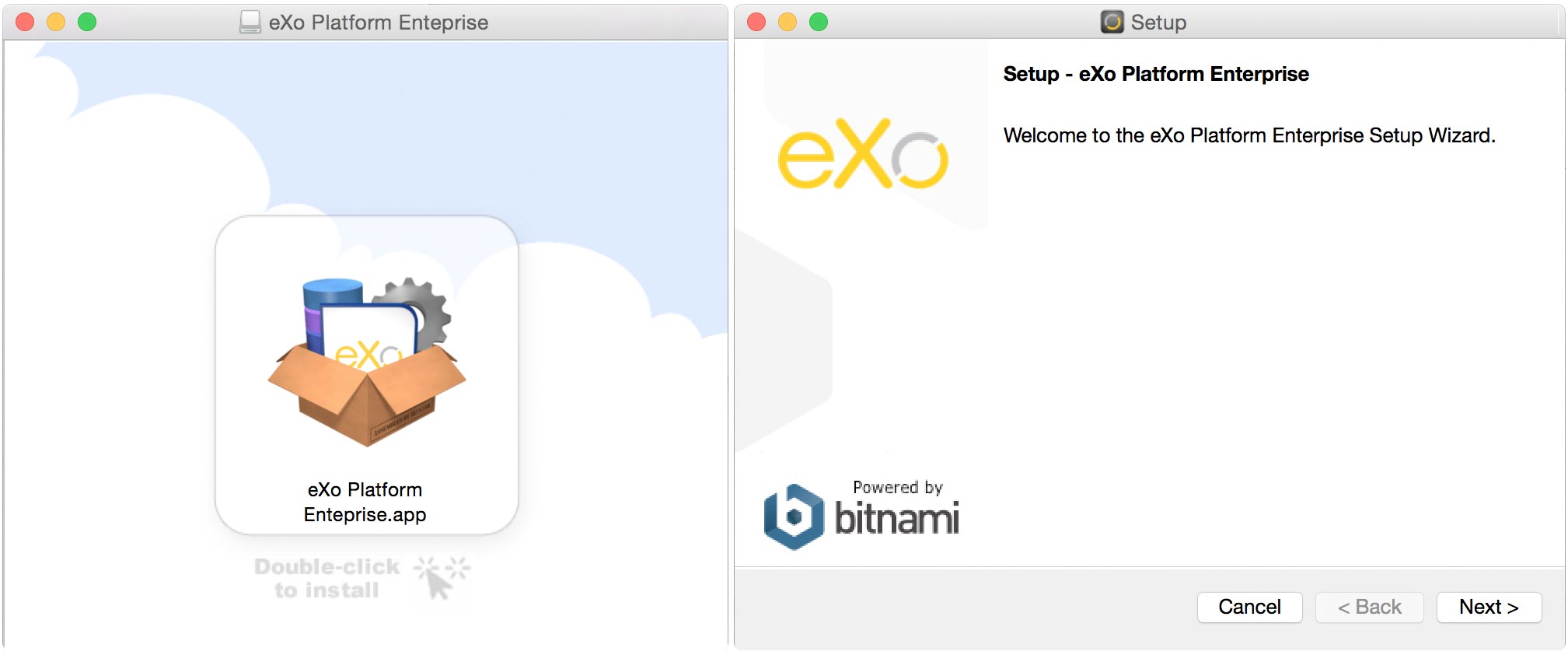Zoom the eXo Platform Enteprise disk window
This screenshot has height=655, width=1568.
tap(87, 22)
